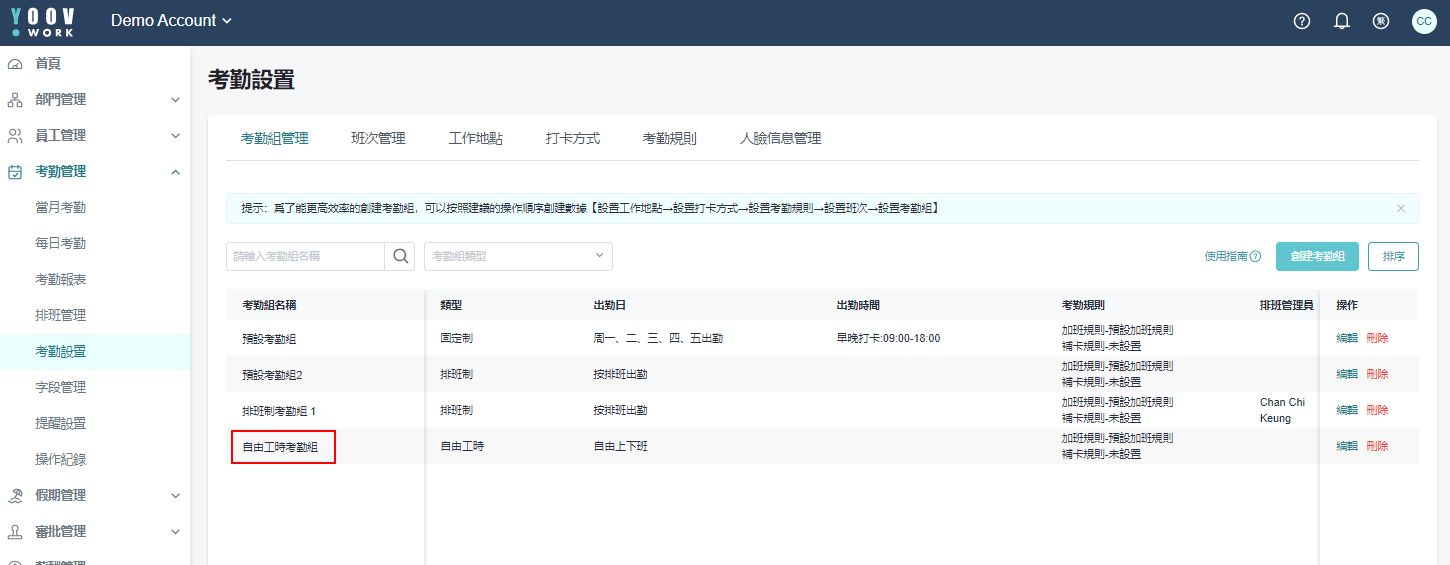Image resolution: width=1450 pixels, height=565 pixels.
Task: Click the 創建考勤組 button
Action: (x=1317, y=256)
